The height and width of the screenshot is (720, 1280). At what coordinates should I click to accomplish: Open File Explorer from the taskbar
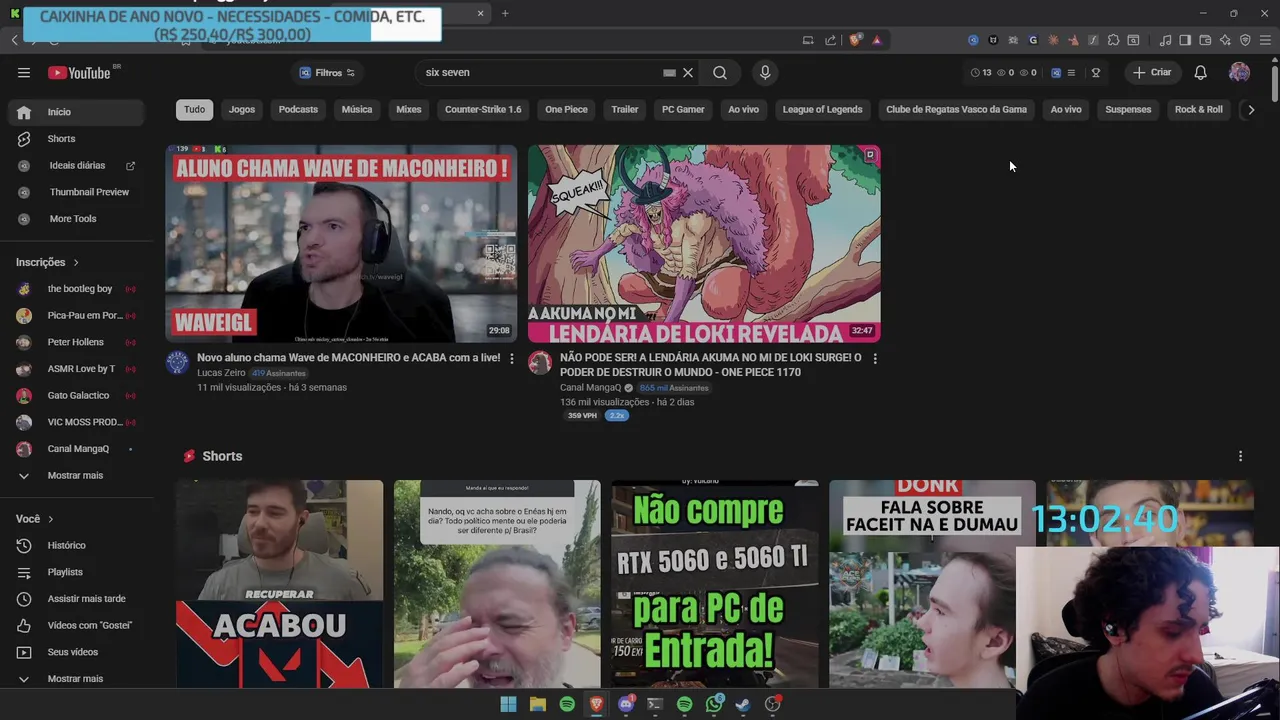coord(538,704)
